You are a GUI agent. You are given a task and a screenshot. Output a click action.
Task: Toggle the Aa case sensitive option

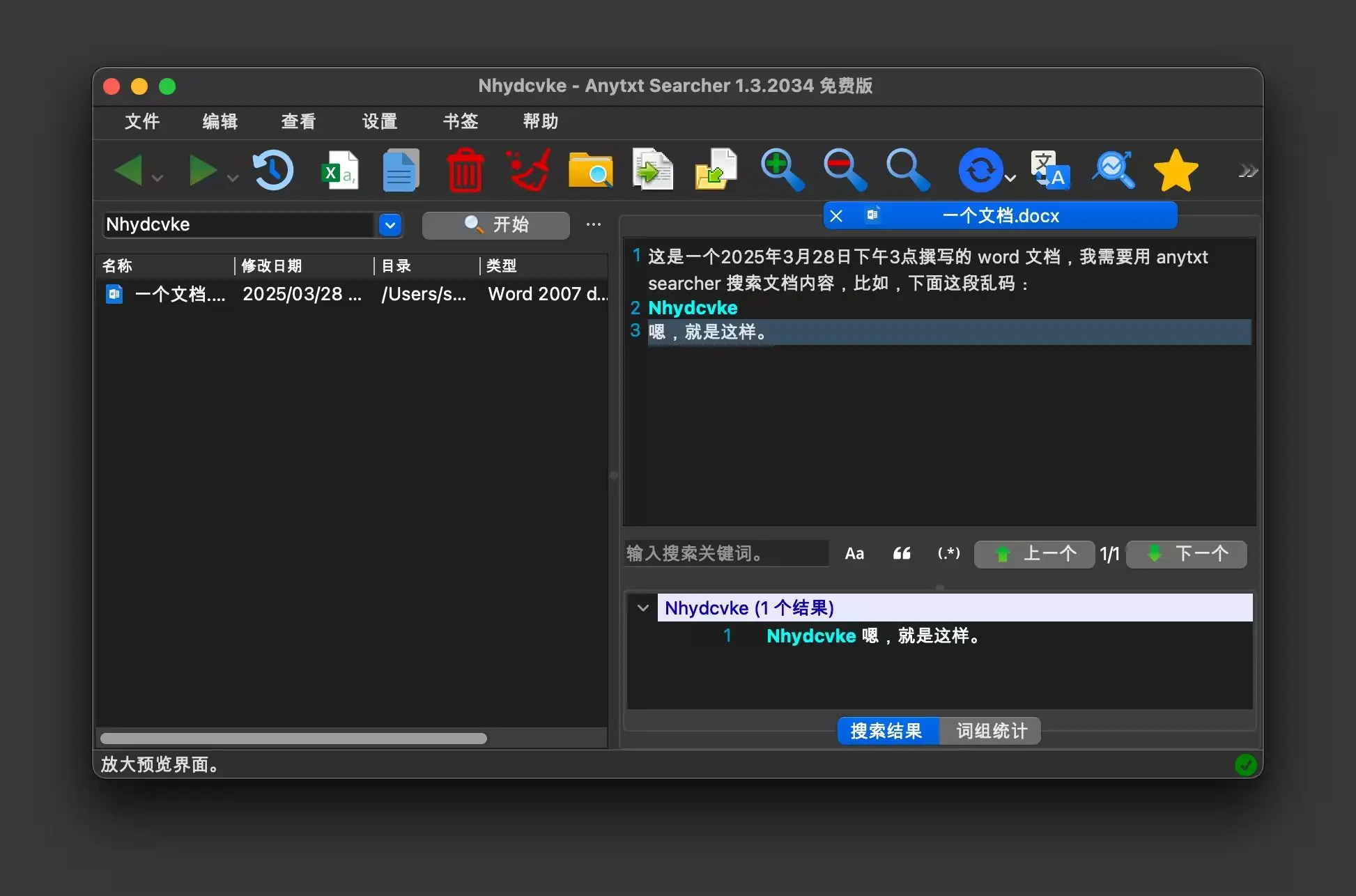tap(854, 554)
